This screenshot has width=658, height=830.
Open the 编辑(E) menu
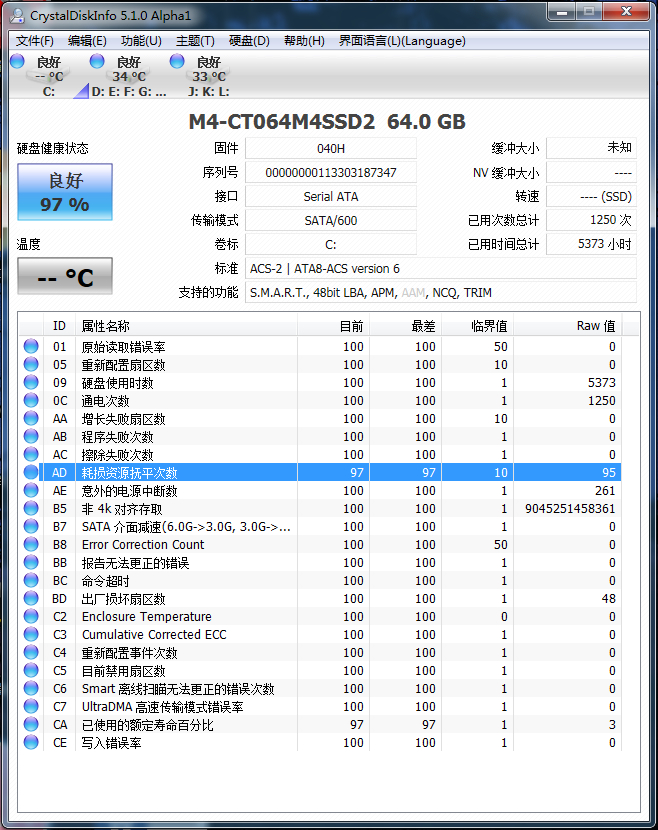(87, 41)
